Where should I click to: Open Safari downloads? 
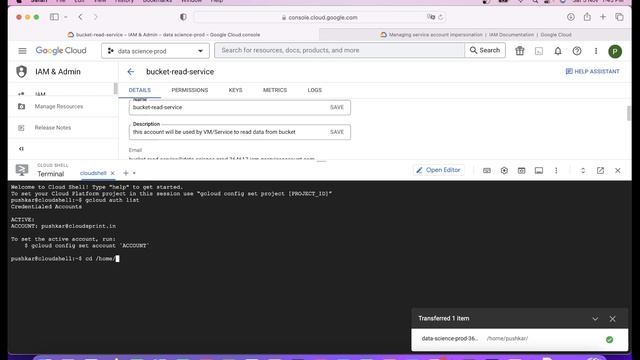tap(571, 17)
